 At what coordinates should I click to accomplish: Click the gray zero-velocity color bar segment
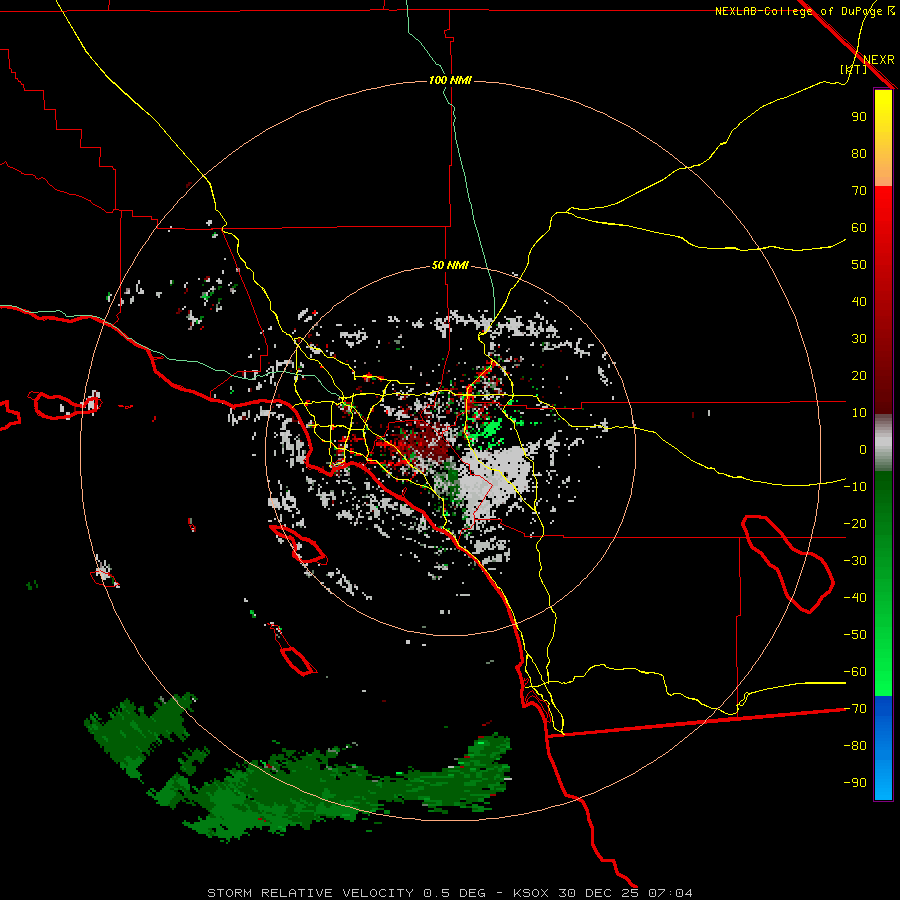point(883,443)
